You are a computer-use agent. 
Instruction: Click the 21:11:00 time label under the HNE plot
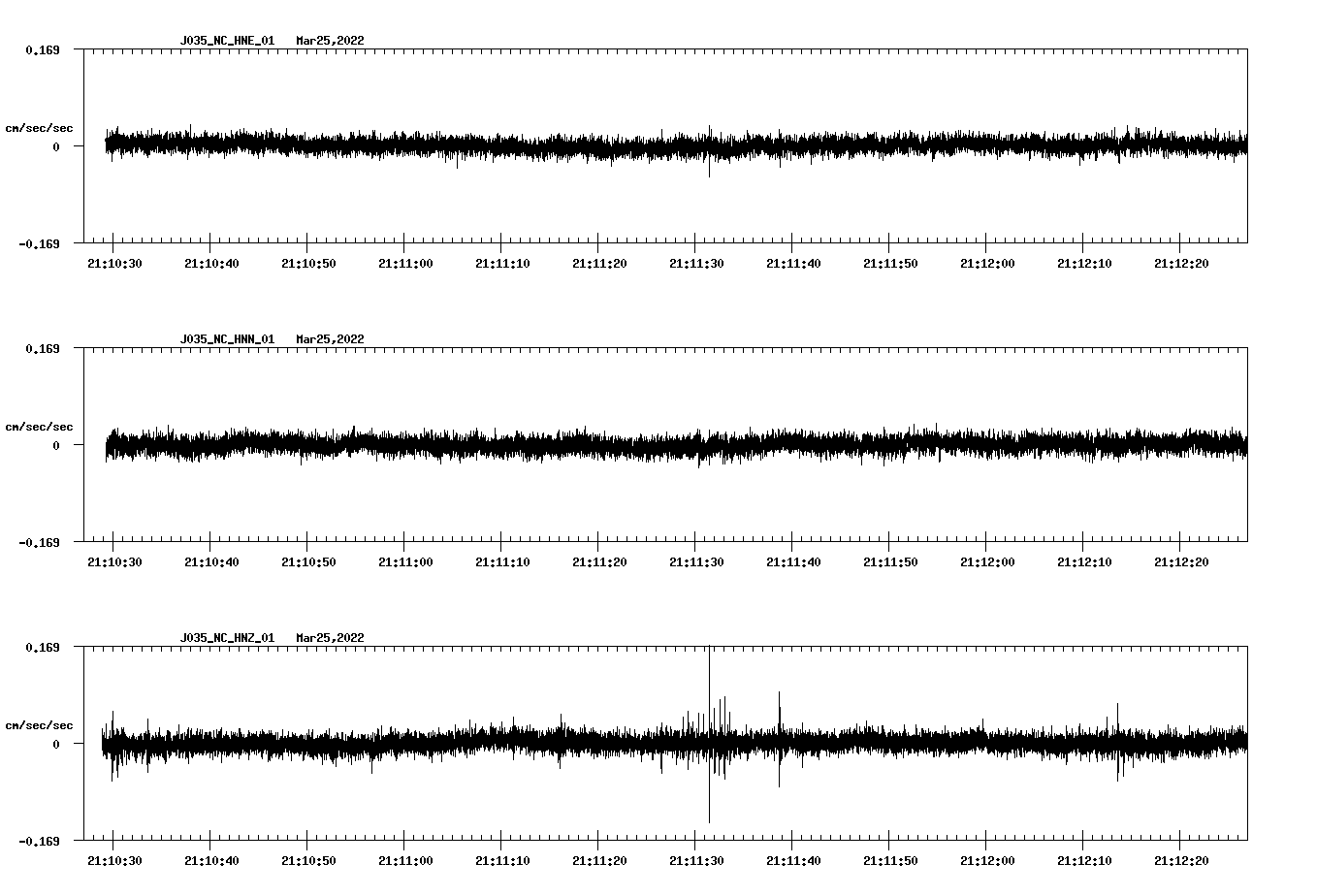(x=405, y=264)
